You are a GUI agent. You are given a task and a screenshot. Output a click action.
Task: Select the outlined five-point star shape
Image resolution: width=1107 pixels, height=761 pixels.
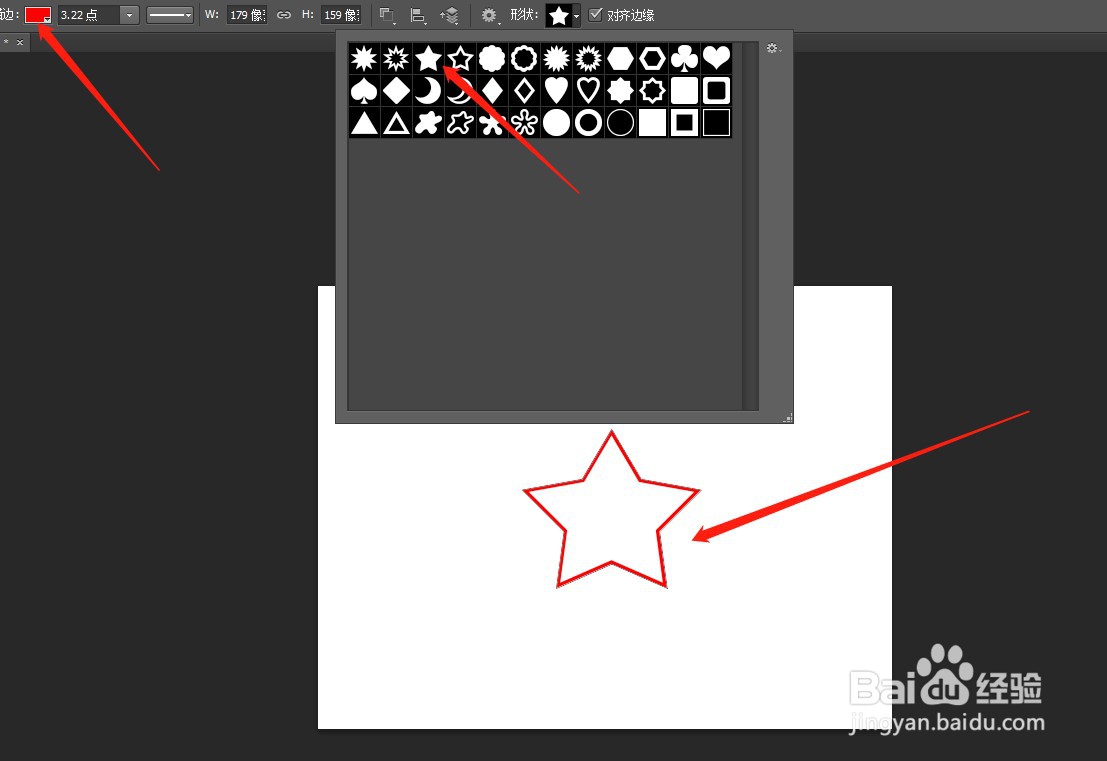tap(460, 59)
